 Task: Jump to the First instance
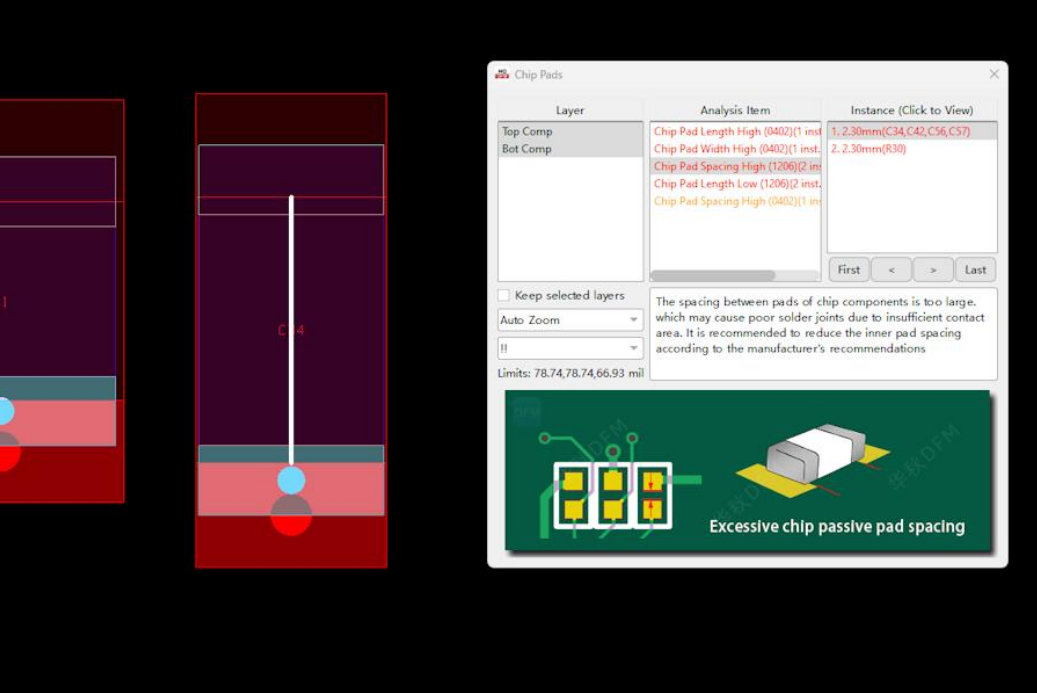tap(848, 269)
